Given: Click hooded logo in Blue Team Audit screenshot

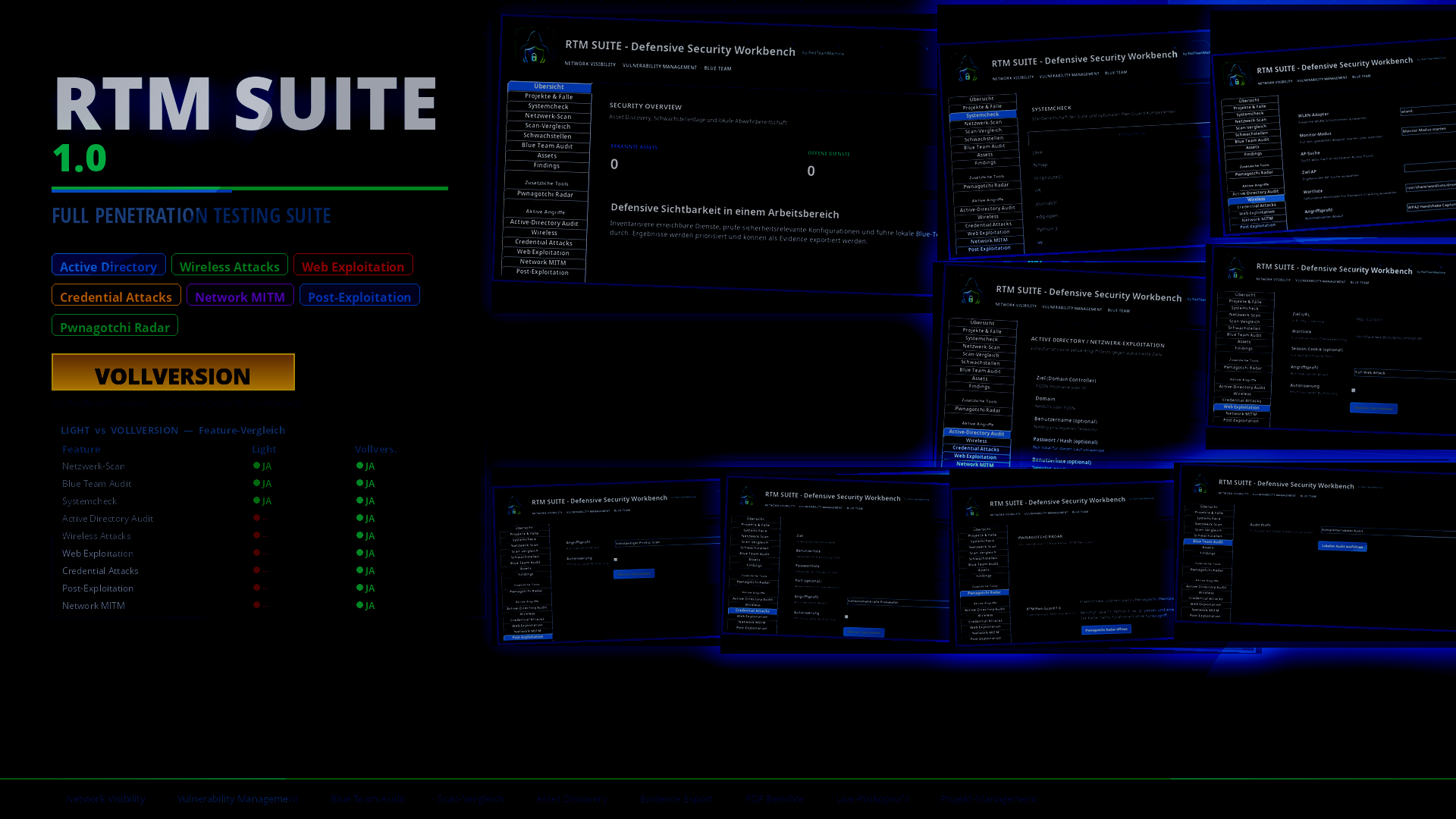Looking at the screenshot, I should (1200, 485).
